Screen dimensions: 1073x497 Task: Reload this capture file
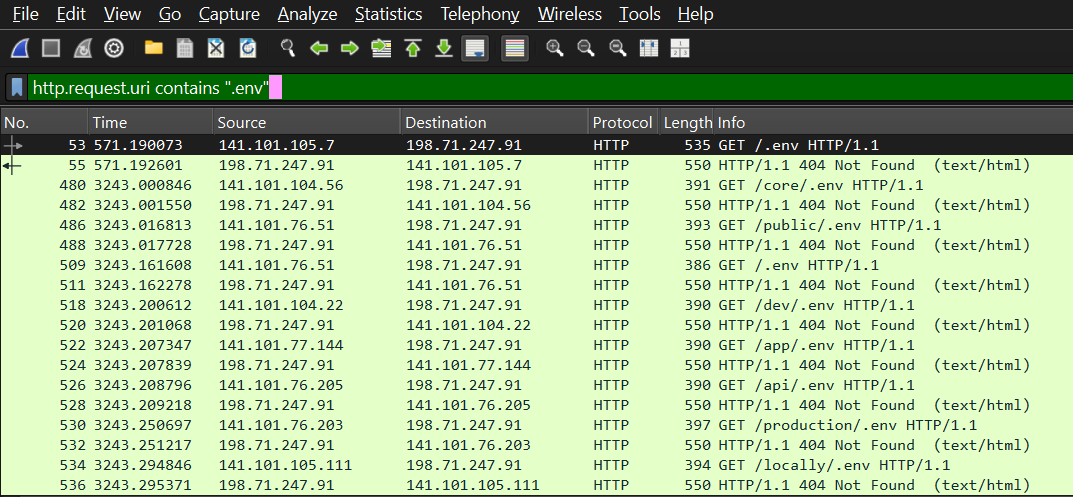248,49
